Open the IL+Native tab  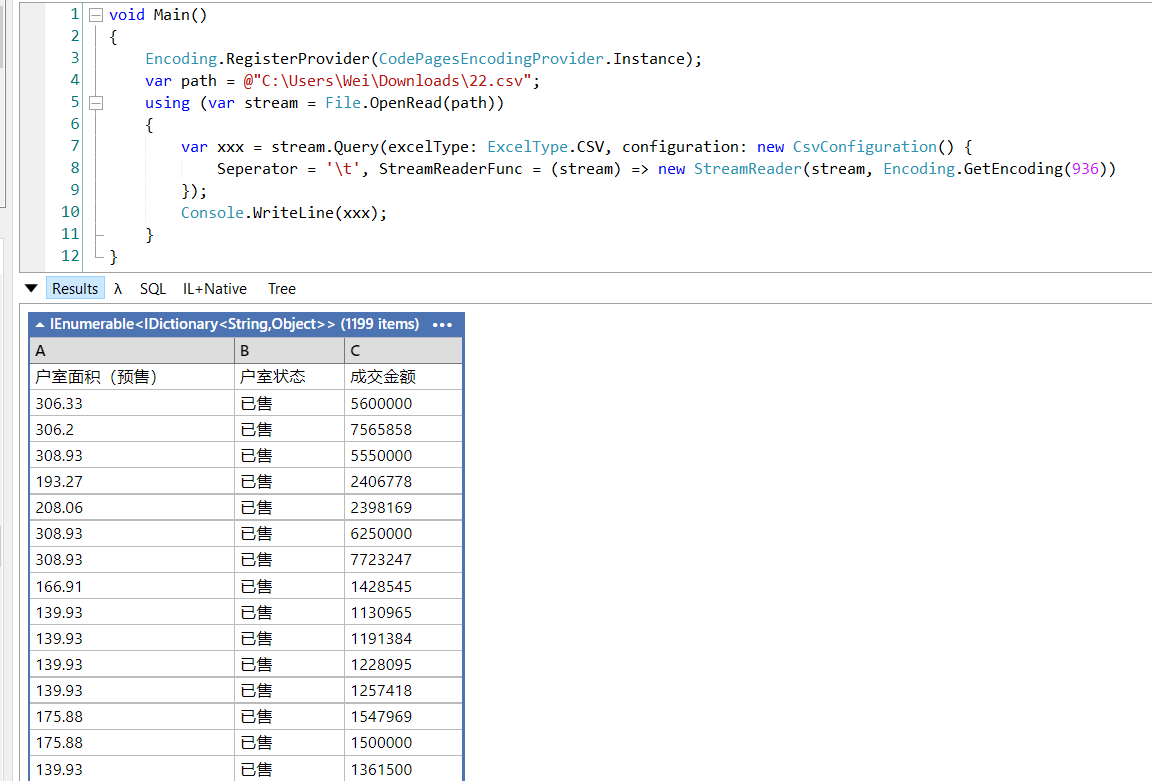click(x=215, y=288)
